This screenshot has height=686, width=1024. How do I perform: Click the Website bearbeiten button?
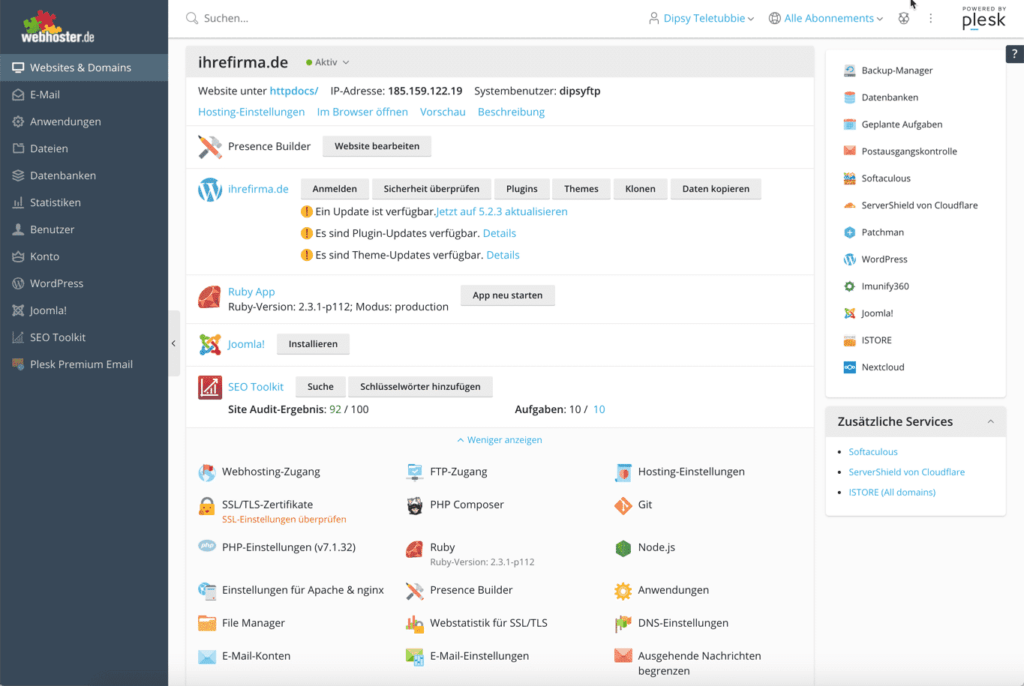377,146
